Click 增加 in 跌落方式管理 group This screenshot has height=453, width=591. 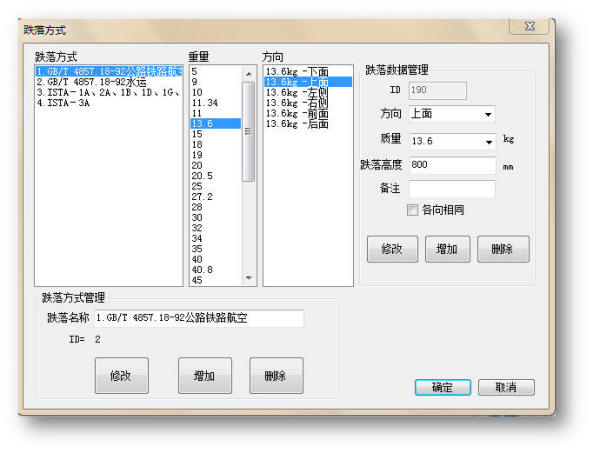pos(205,375)
